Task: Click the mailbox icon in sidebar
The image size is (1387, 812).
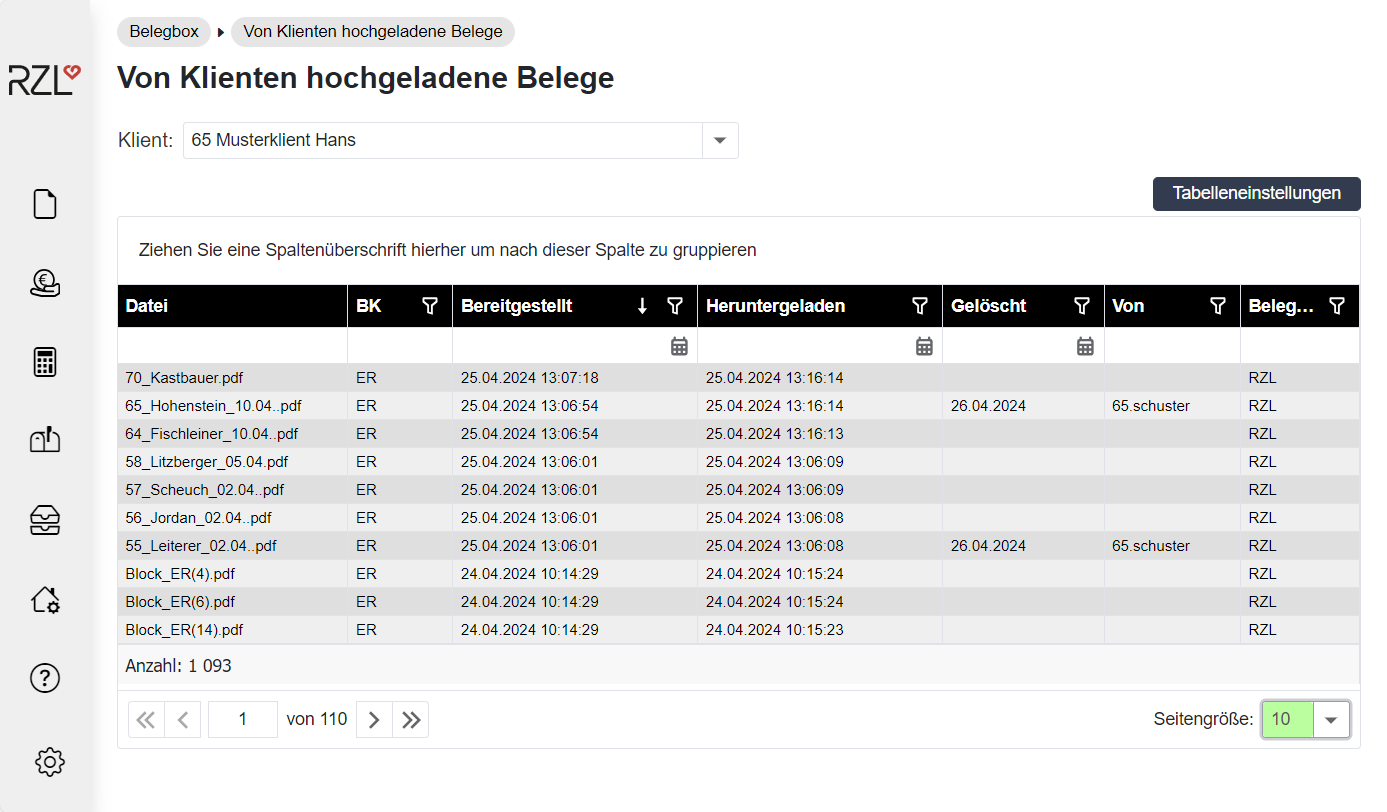Action: (x=46, y=440)
